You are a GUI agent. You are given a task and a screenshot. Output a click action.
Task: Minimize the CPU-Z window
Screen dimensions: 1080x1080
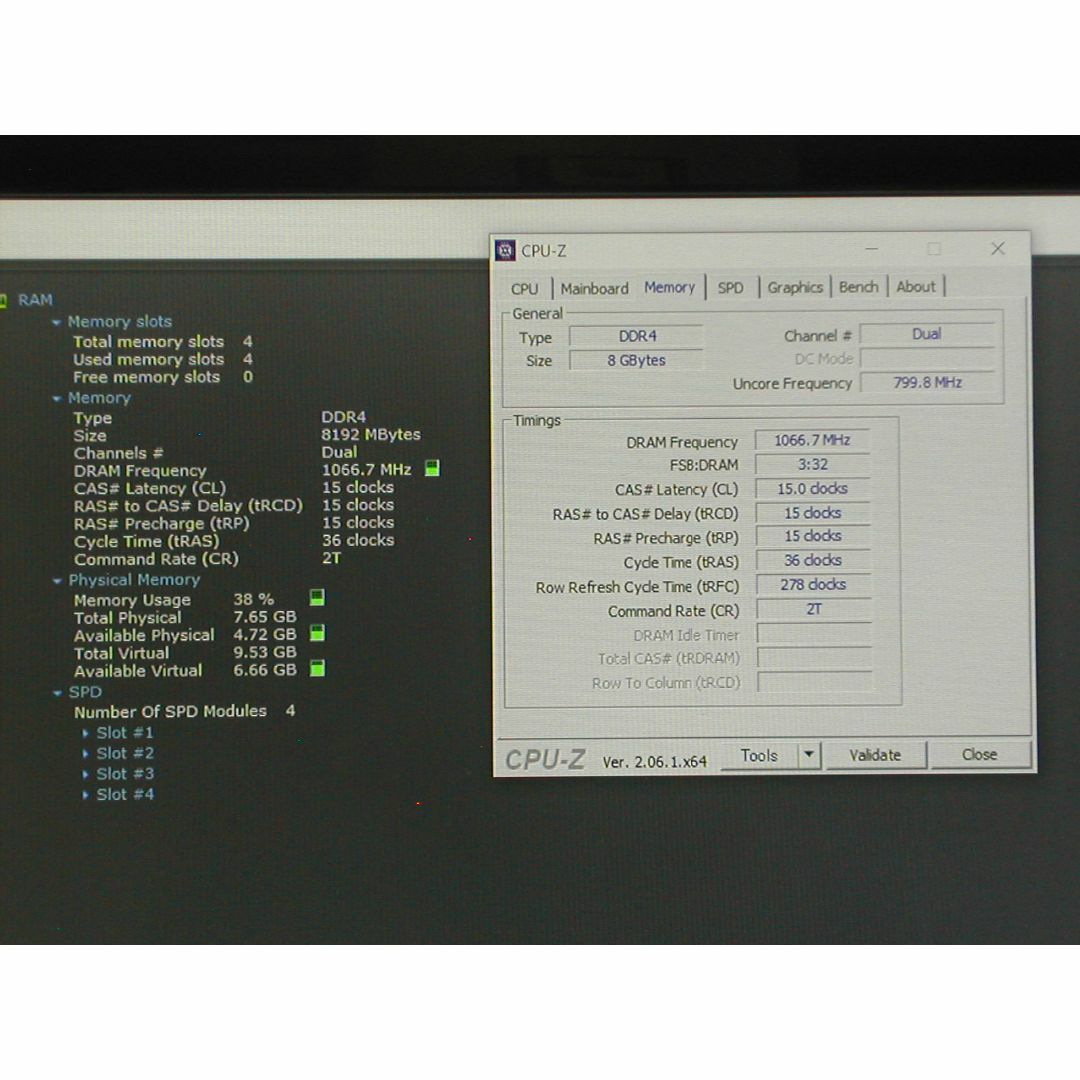point(871,249)
